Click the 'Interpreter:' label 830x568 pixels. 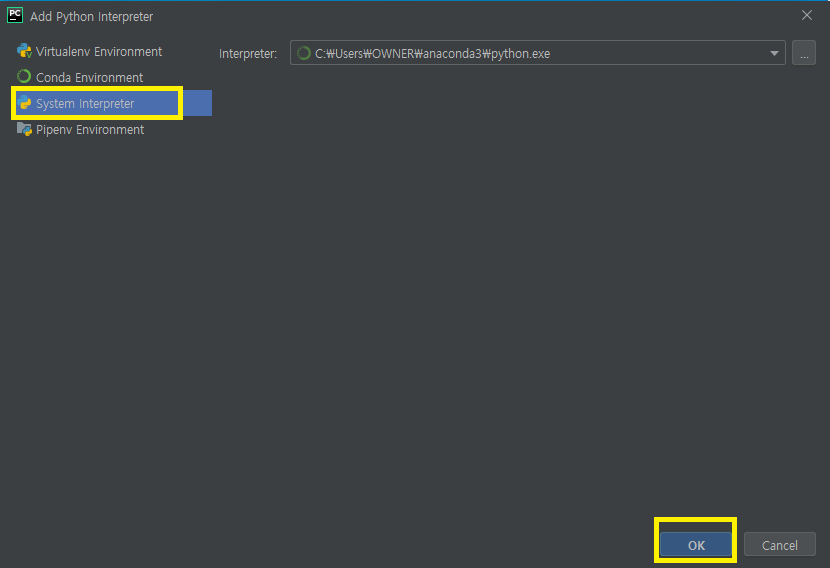(248, 53)
